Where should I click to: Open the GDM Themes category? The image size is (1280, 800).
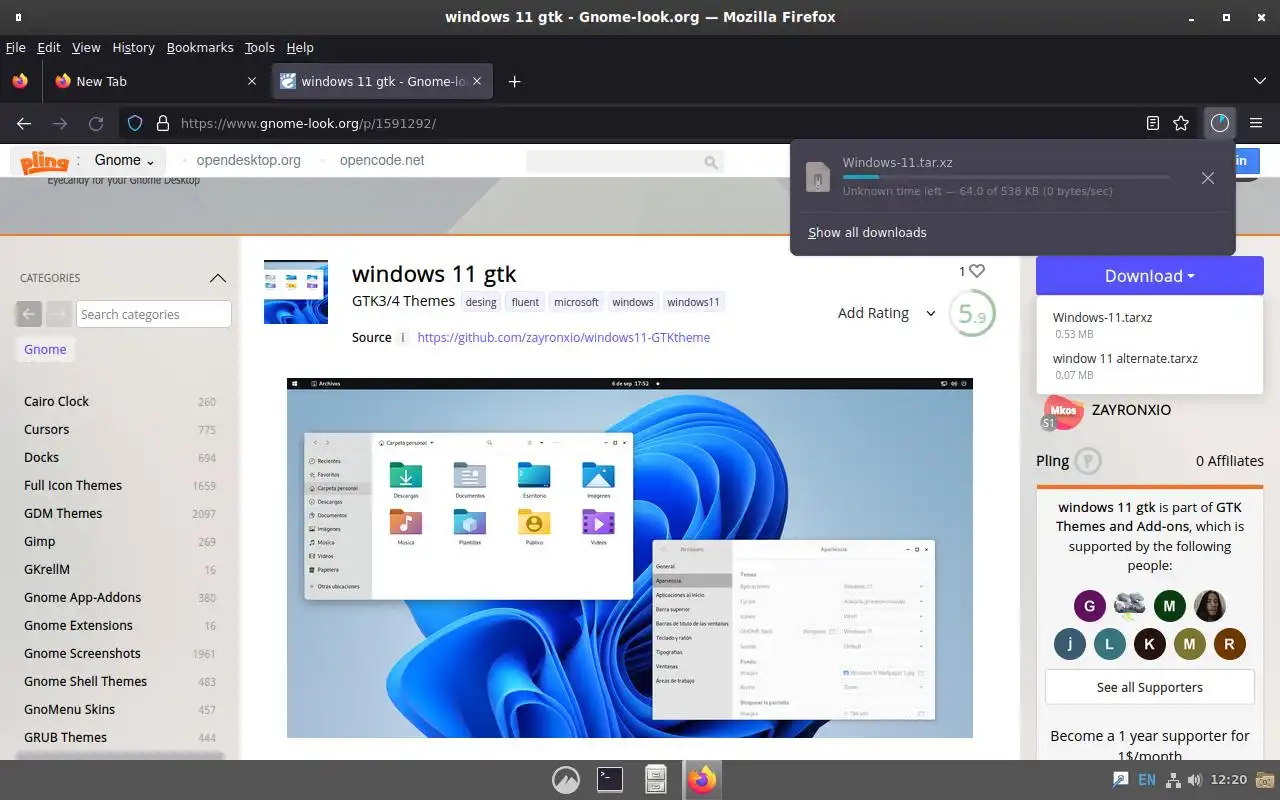pos(63,513)
